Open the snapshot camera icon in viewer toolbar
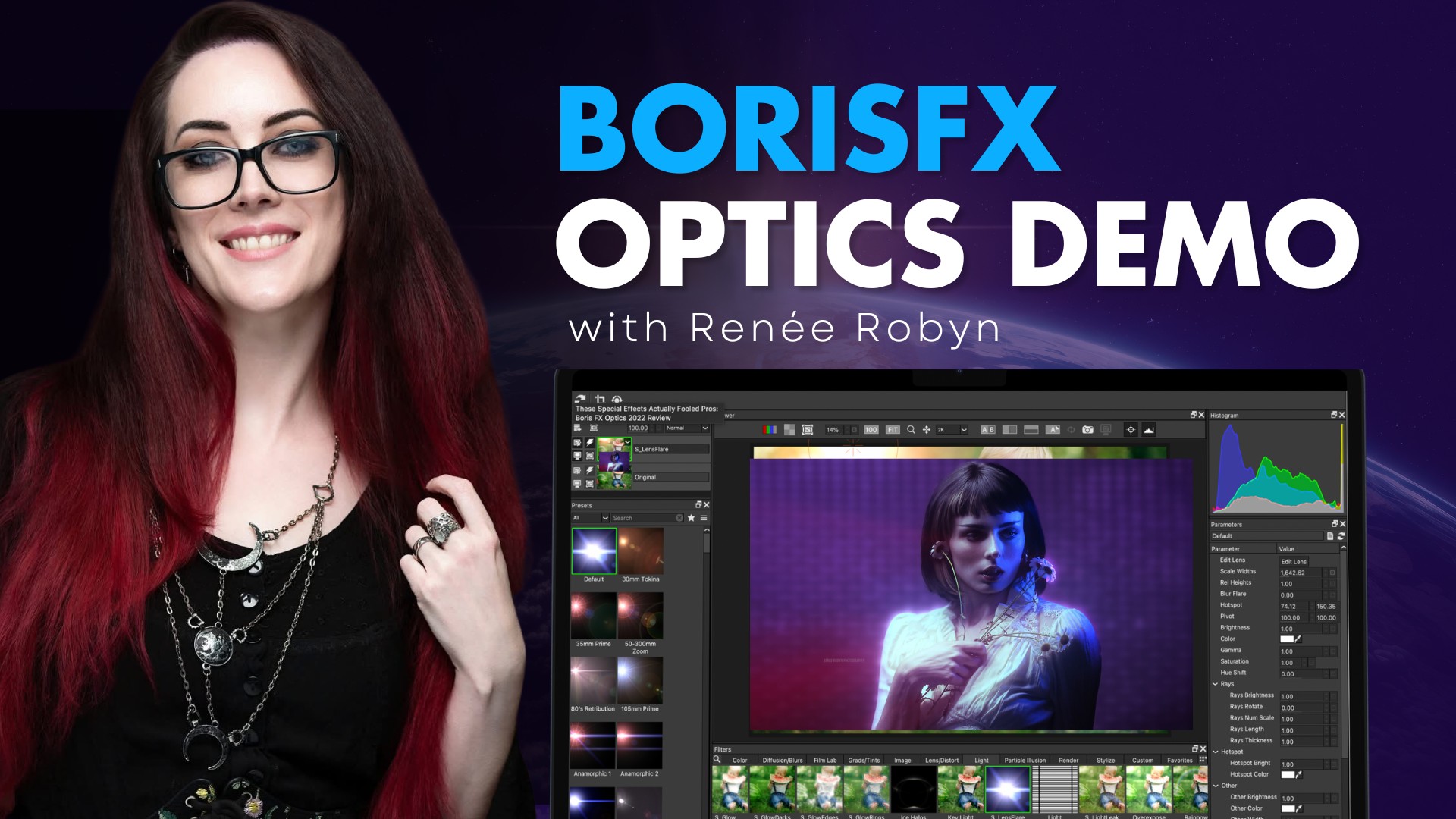1456x819 pixels. (x=1089, y=428)
